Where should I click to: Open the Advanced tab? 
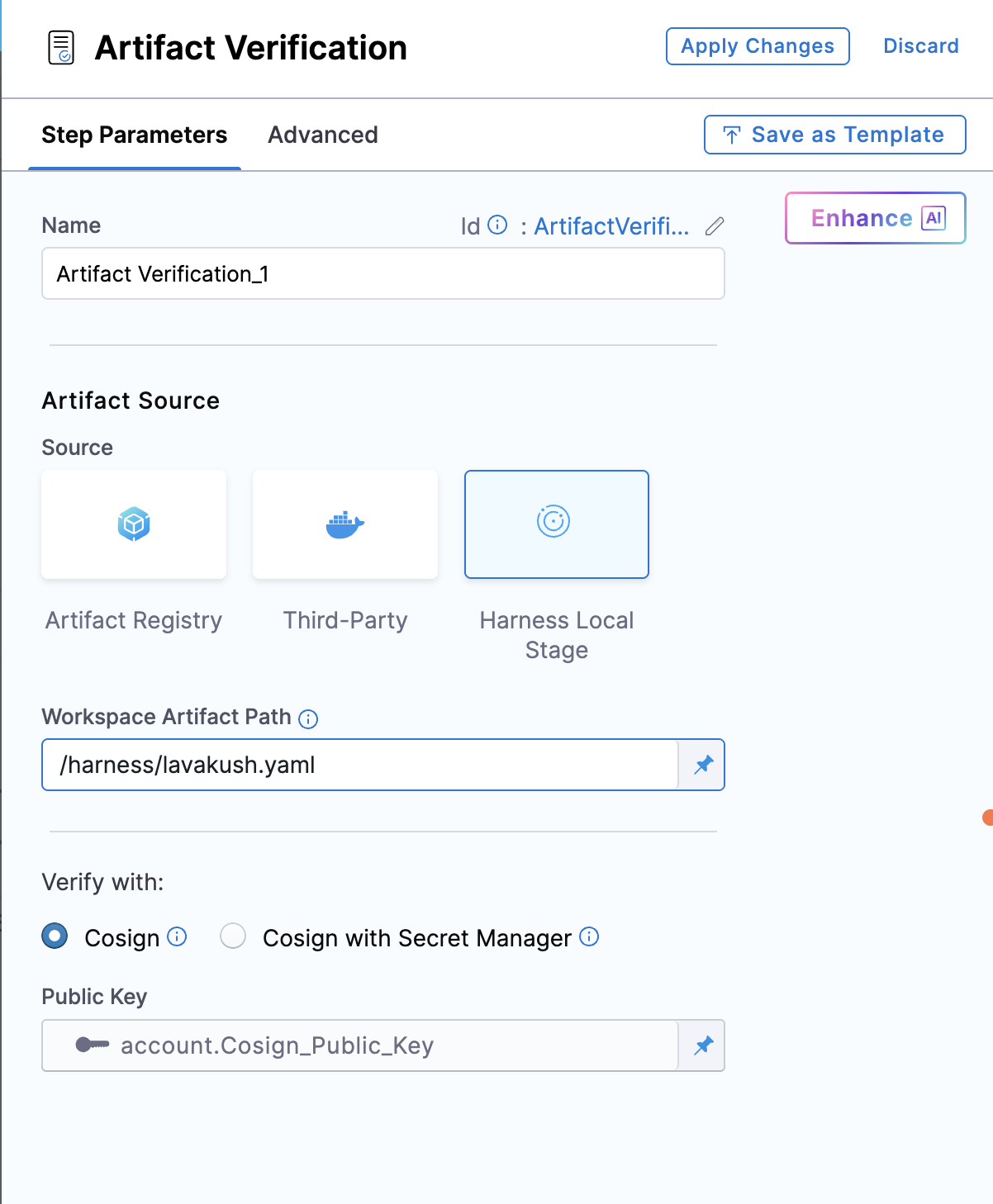(x=323, y=135)
